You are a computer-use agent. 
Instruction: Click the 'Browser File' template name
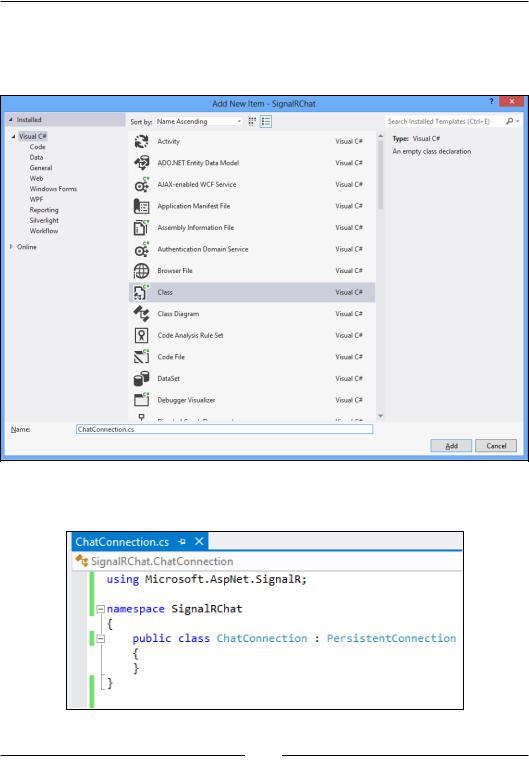pos(175,271)
